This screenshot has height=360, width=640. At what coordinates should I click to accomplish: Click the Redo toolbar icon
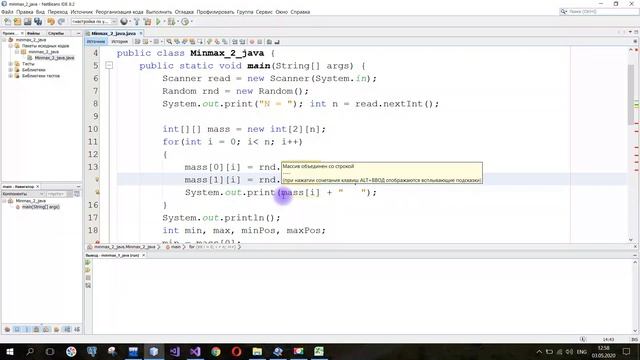click(62, 22)
